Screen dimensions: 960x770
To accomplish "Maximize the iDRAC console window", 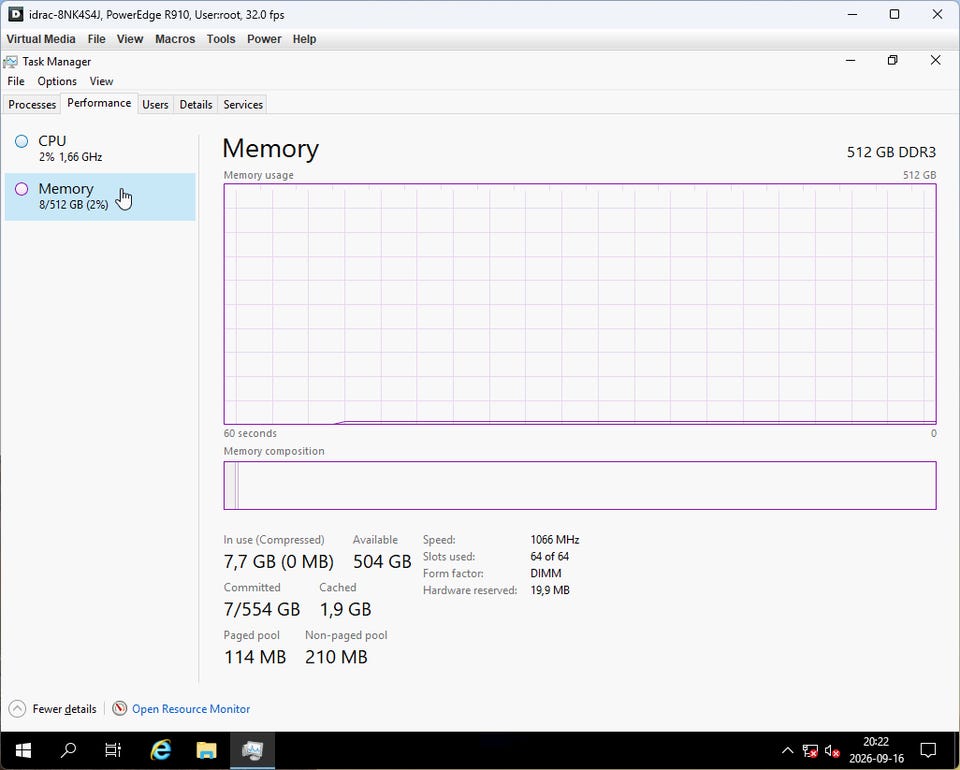I will (x=894, y=14).
